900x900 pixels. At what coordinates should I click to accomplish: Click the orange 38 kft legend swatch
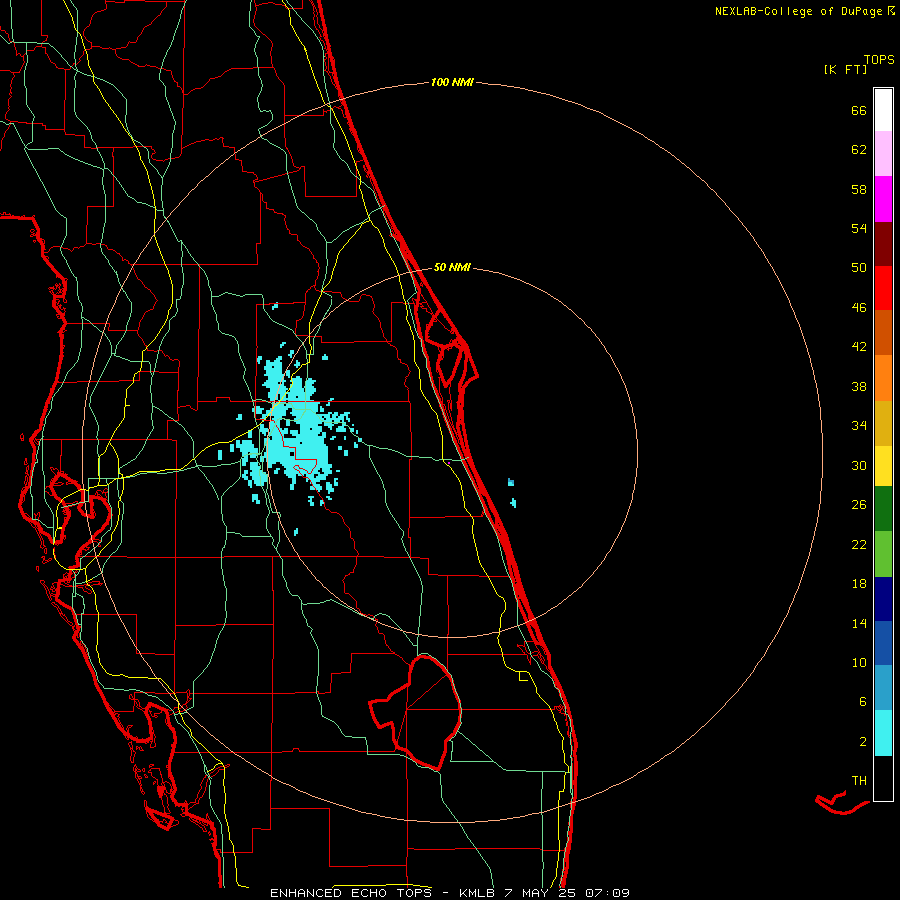coord(883,378)
